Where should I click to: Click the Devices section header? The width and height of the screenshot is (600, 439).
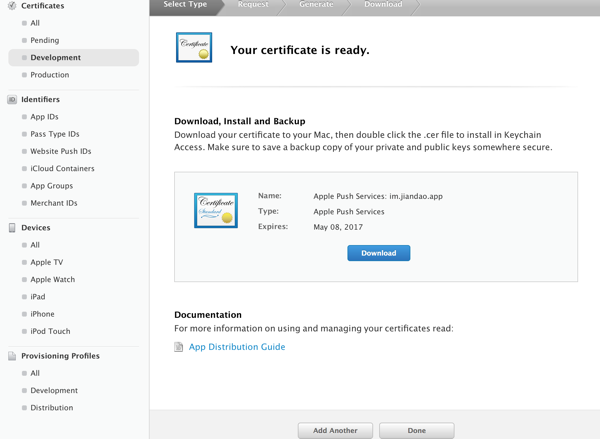click(x=36, y=228)
